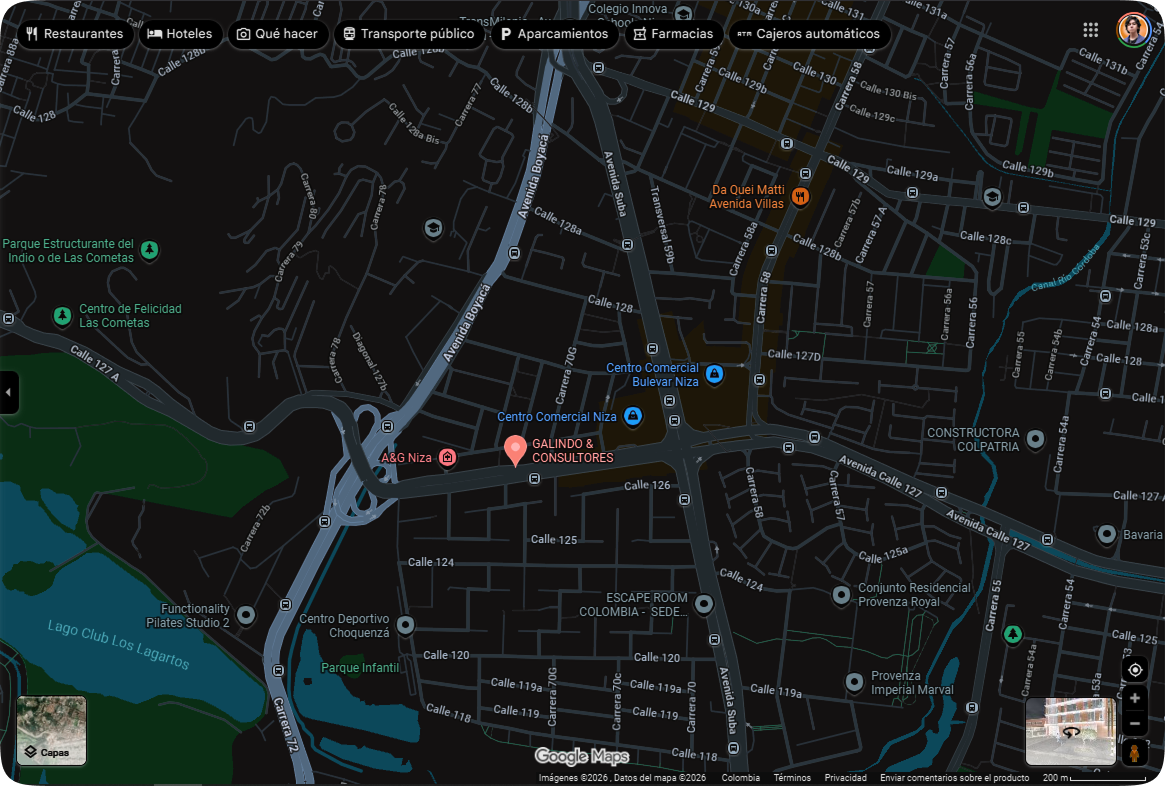
Task: Find Cajeros automáticos nearby
Action: point(809,33)
